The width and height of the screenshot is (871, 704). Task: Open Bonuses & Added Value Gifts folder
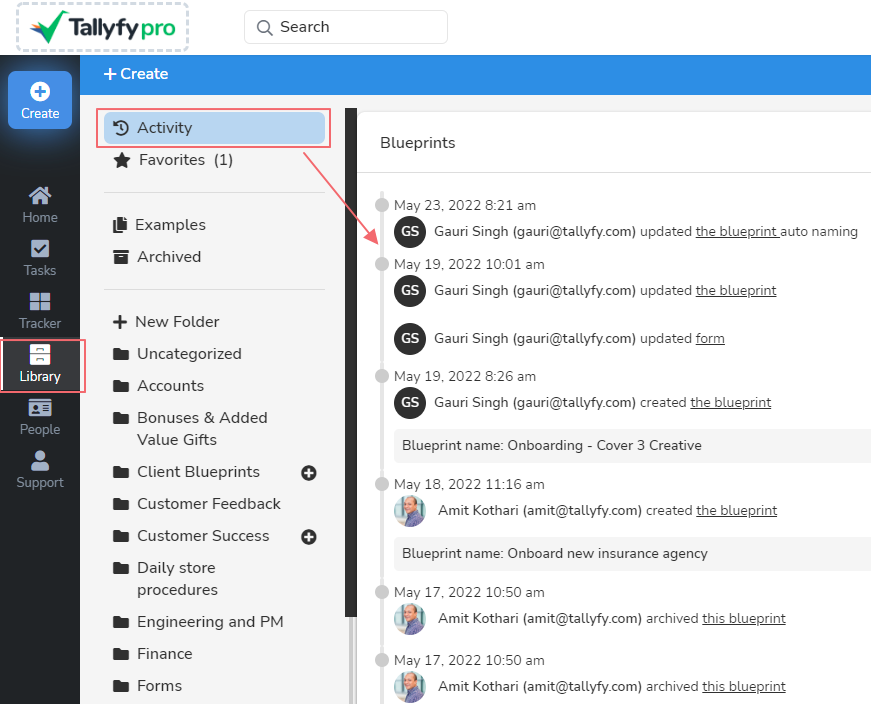[x=202, y=428]
